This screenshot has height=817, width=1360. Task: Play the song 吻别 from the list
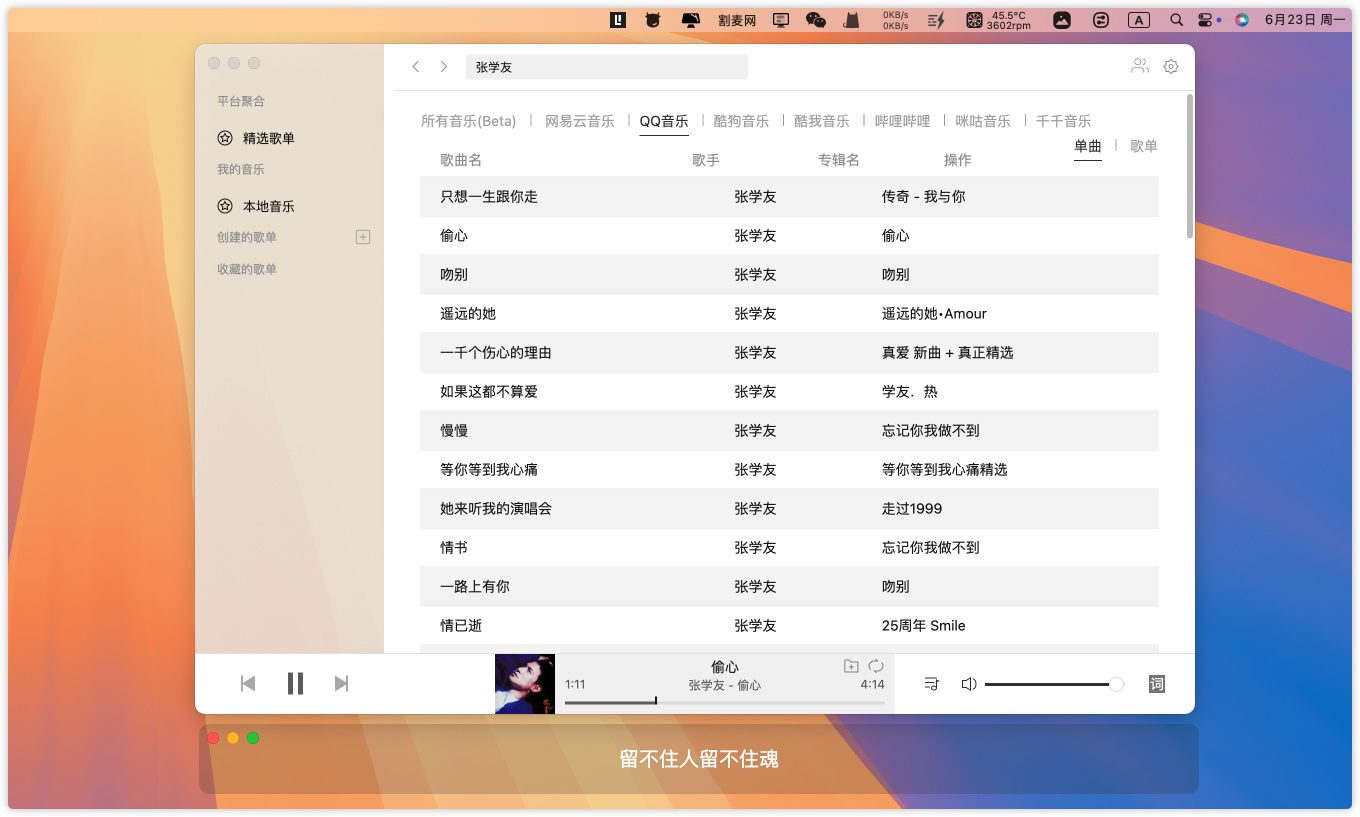454,274
